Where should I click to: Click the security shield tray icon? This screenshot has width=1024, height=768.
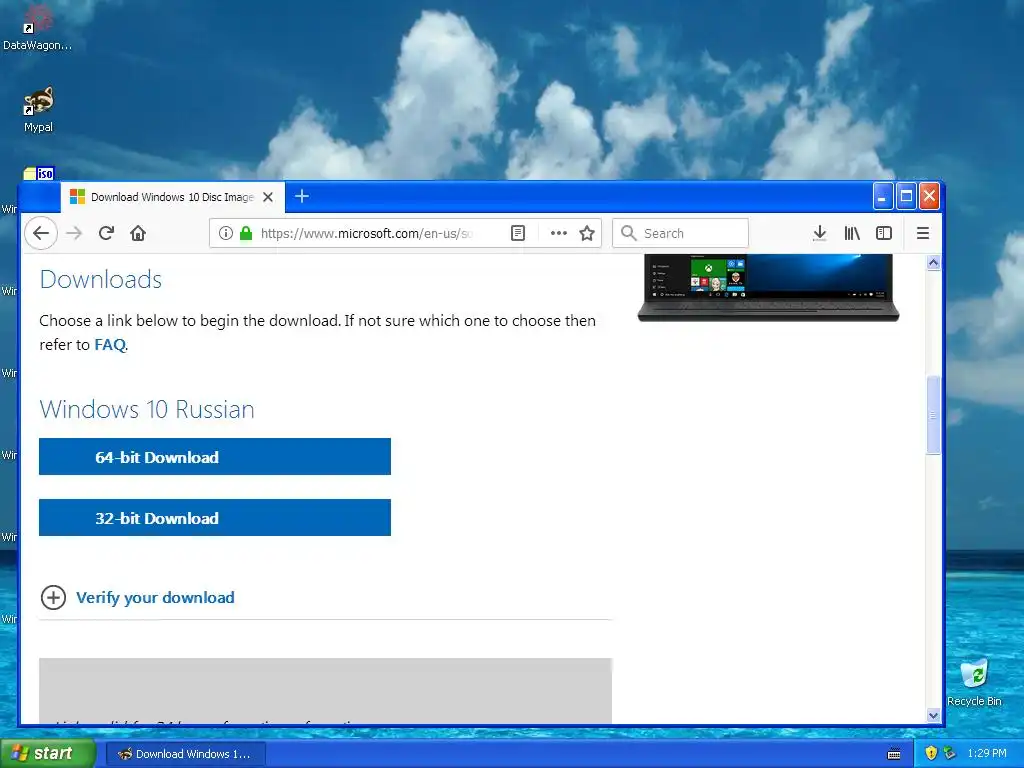[x=931, y=753]
